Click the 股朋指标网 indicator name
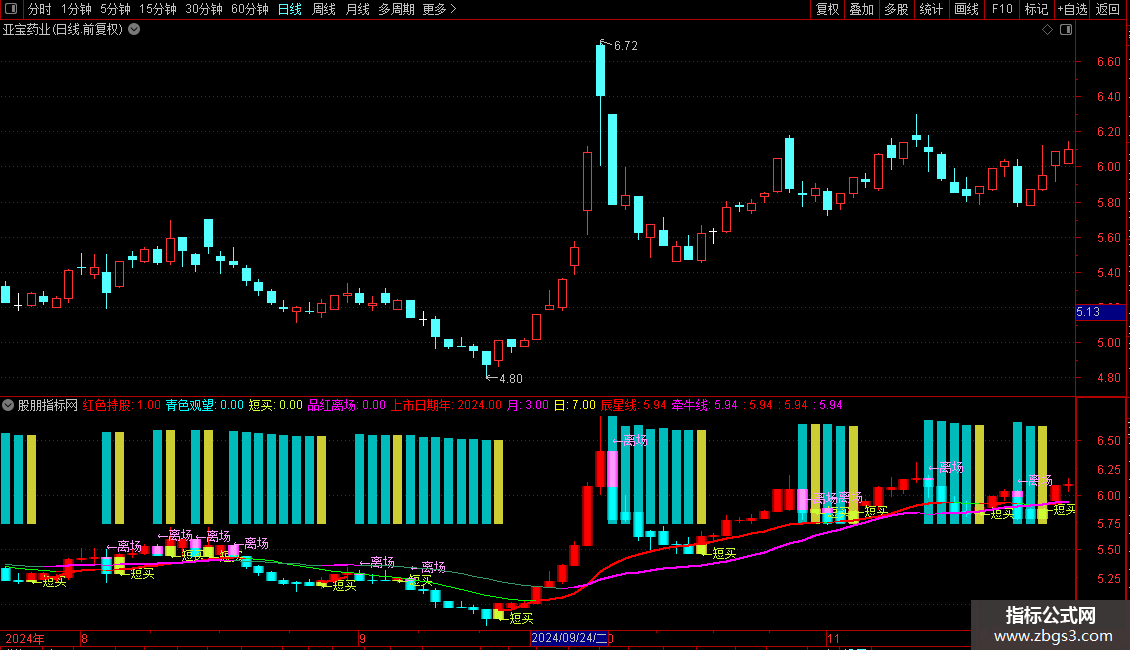This screenshot has width=1130, height=650. [x=48, y=405]
